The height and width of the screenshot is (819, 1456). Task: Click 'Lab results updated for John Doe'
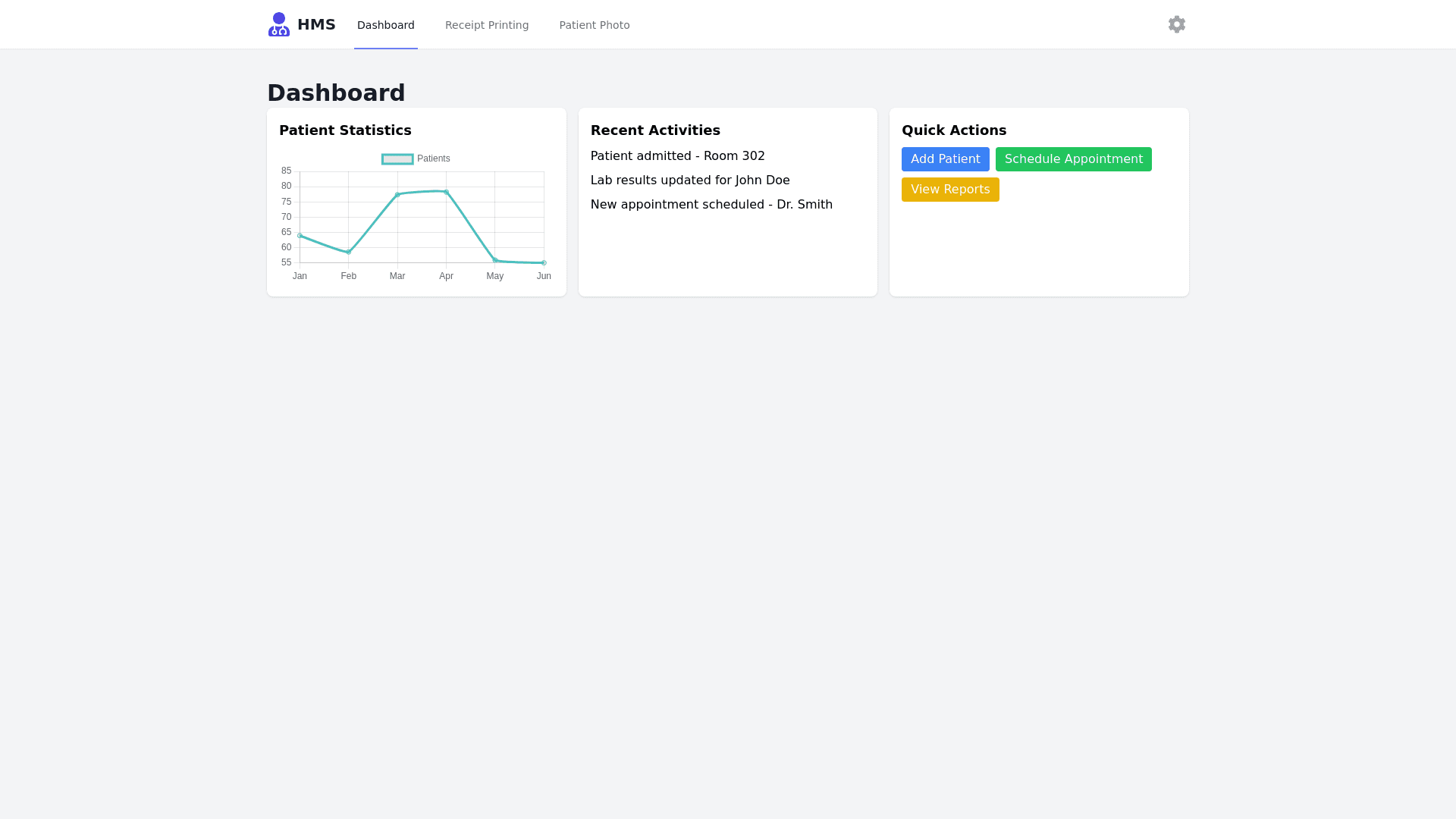tap(689, 180)
